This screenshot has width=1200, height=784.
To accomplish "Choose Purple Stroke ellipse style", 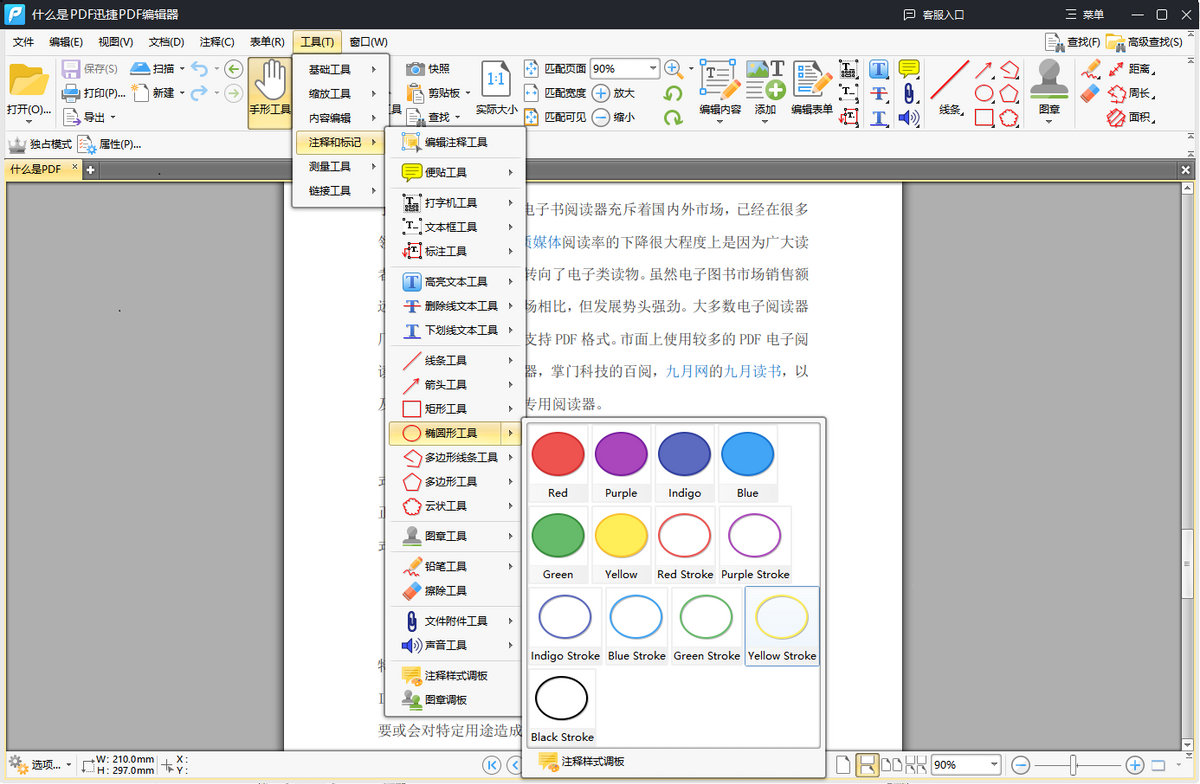I will 755,544.
